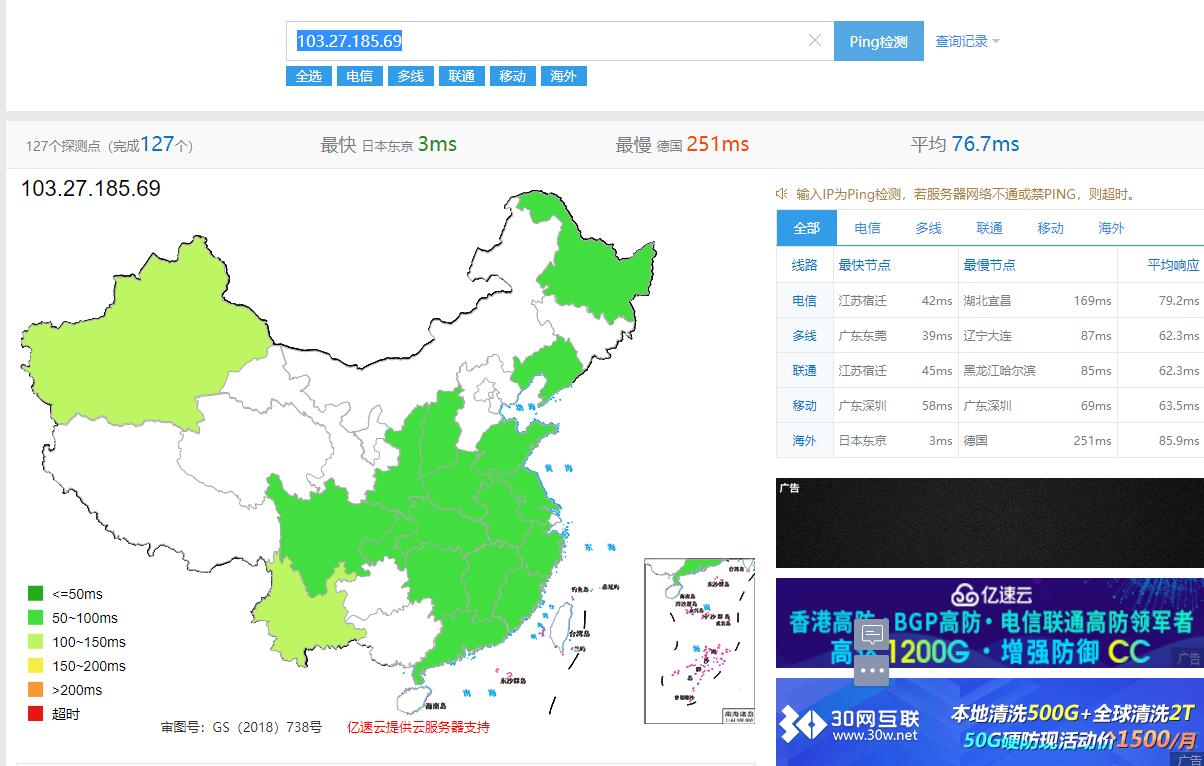Click the 最慢节点 column header
This screenshot has height=766, width=1204.
click(989, 265)
